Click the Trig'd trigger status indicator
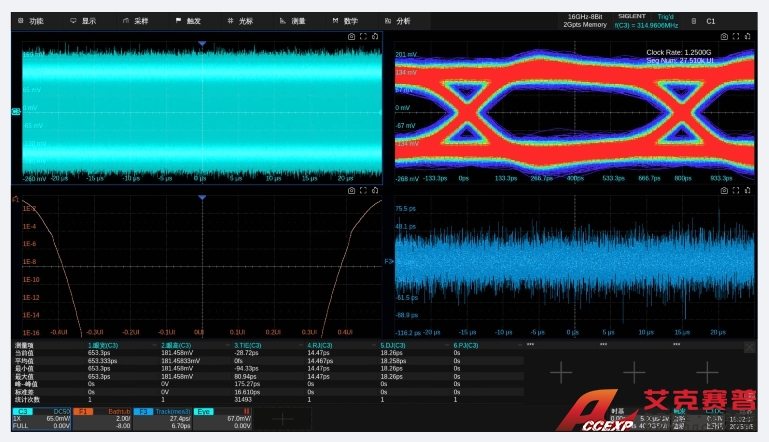Image resolution: width=769 pixels, height=442 pixels. 666,16
